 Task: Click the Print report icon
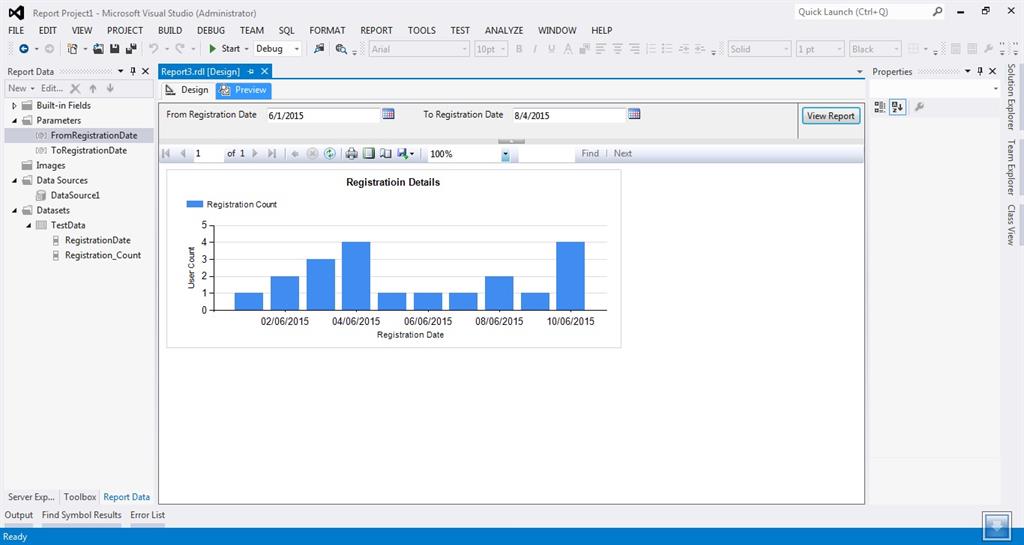pyautogui.click(x=351, y=153)
